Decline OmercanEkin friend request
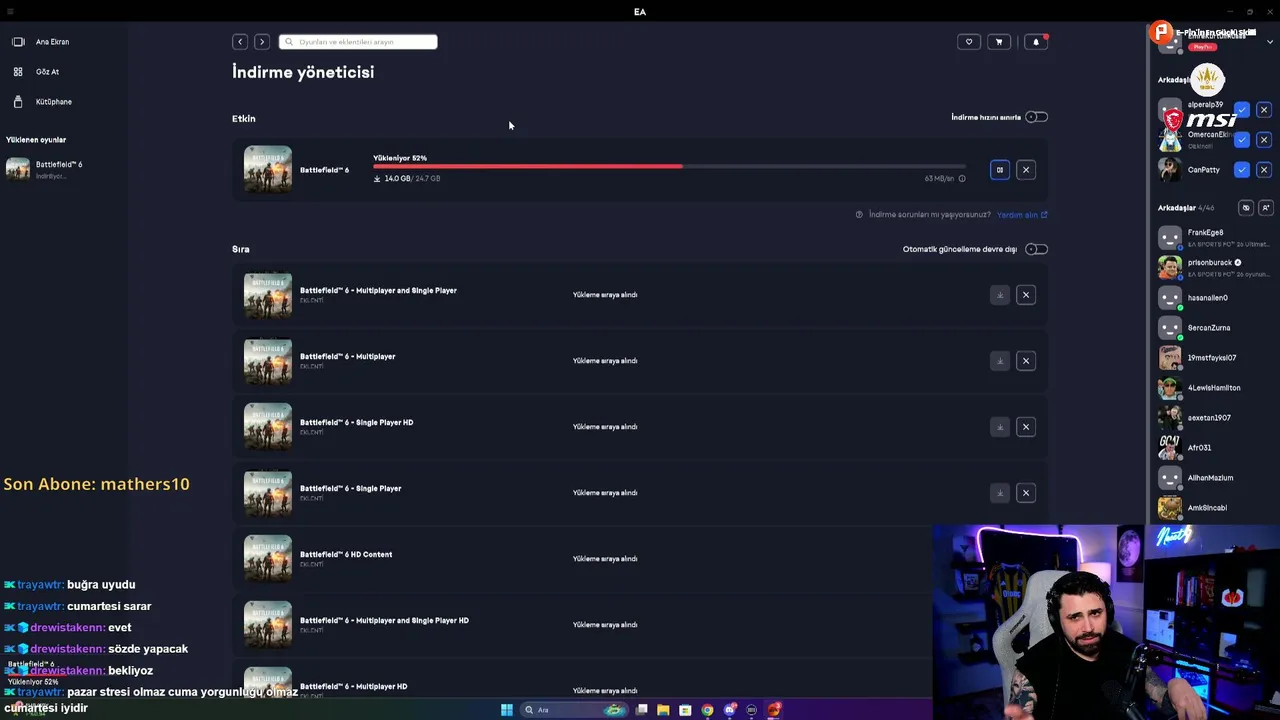Viewport: 1280px width, 720px height. 1264,140
